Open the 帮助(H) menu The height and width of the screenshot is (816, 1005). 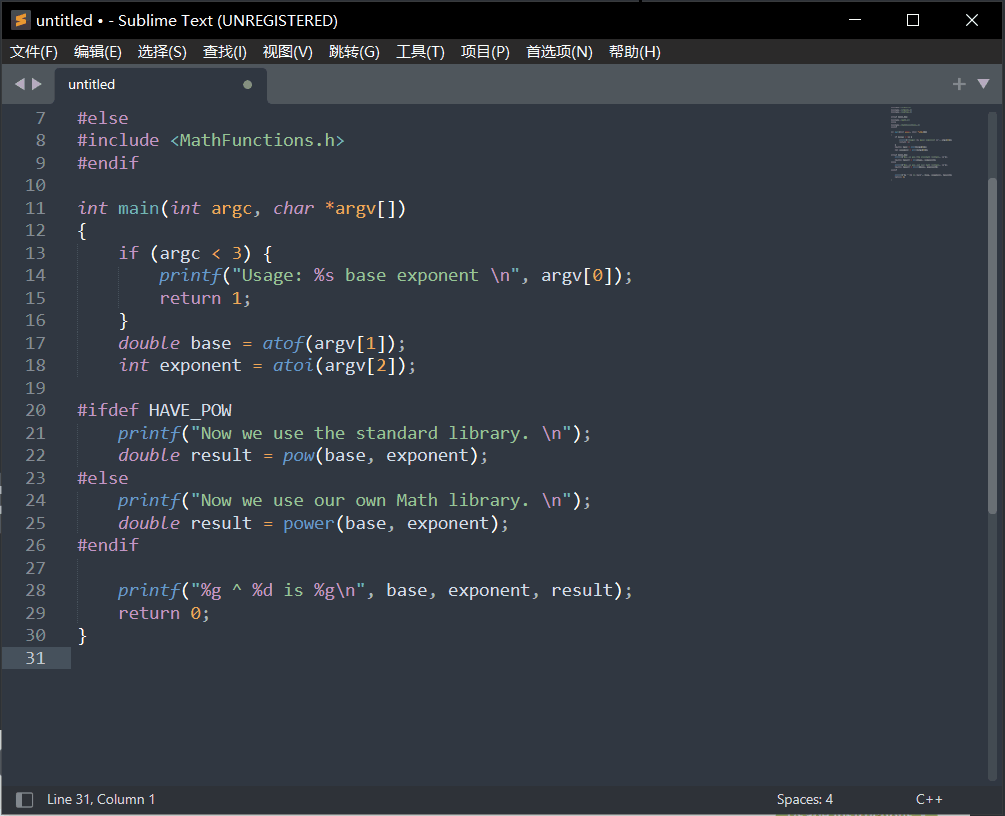635,52
